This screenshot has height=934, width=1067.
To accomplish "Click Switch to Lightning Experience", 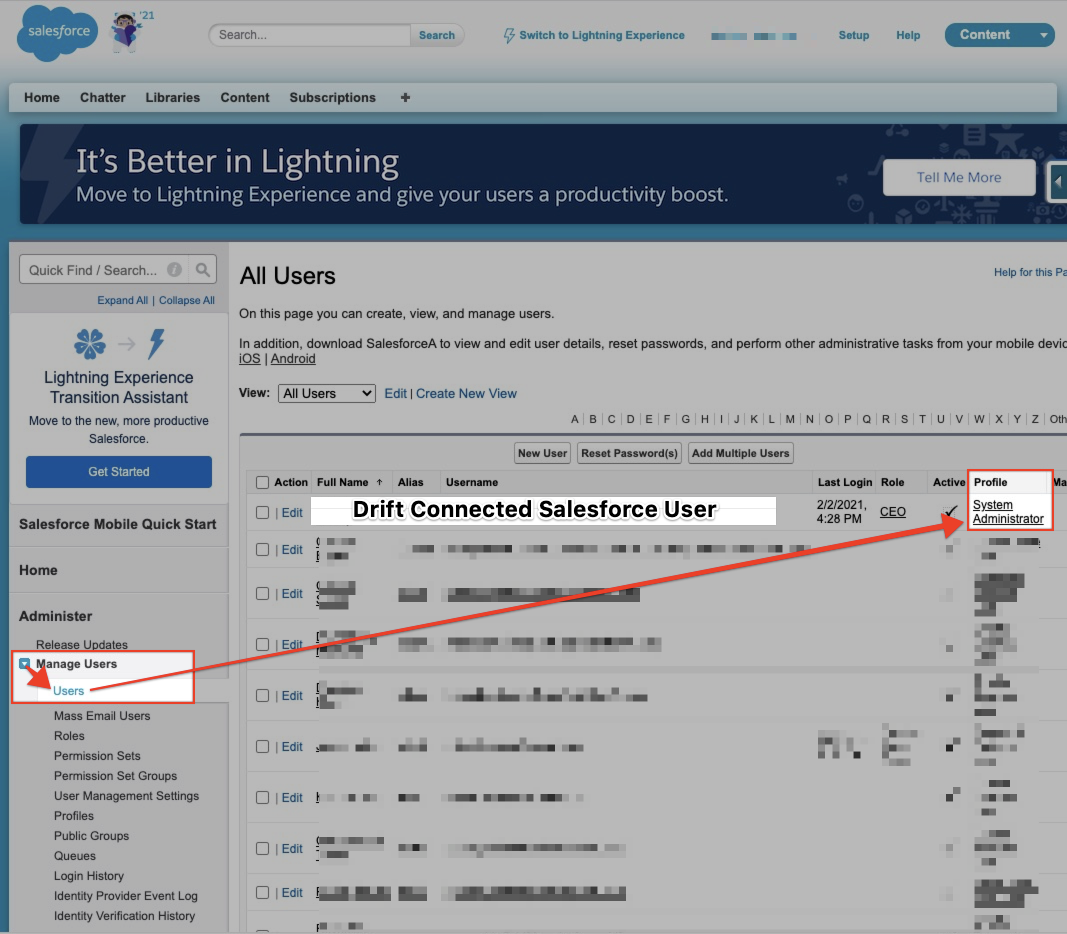I will click(594, 35).
